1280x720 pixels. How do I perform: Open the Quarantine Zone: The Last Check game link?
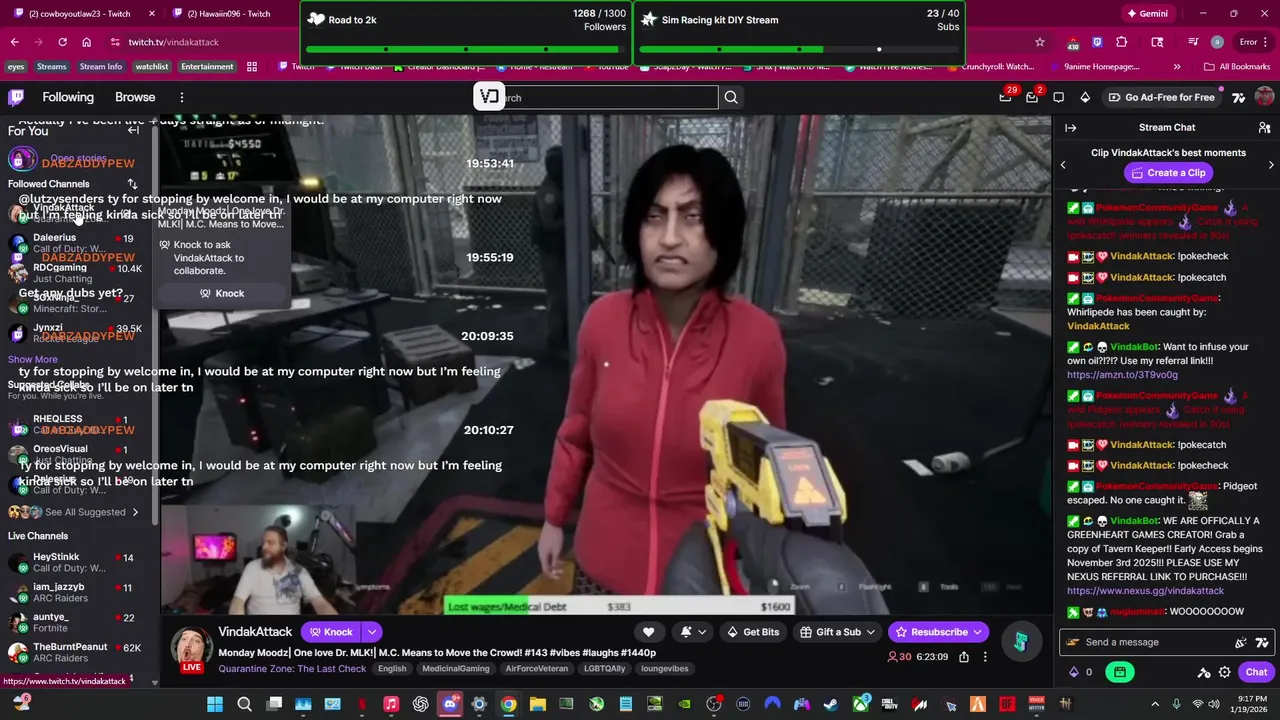pos(294,669)
